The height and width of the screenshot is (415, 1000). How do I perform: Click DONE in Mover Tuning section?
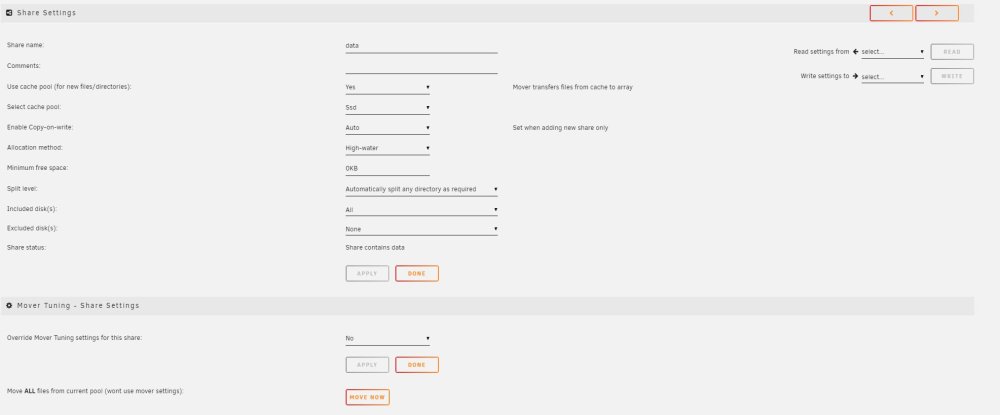click(x=416, y=365)
